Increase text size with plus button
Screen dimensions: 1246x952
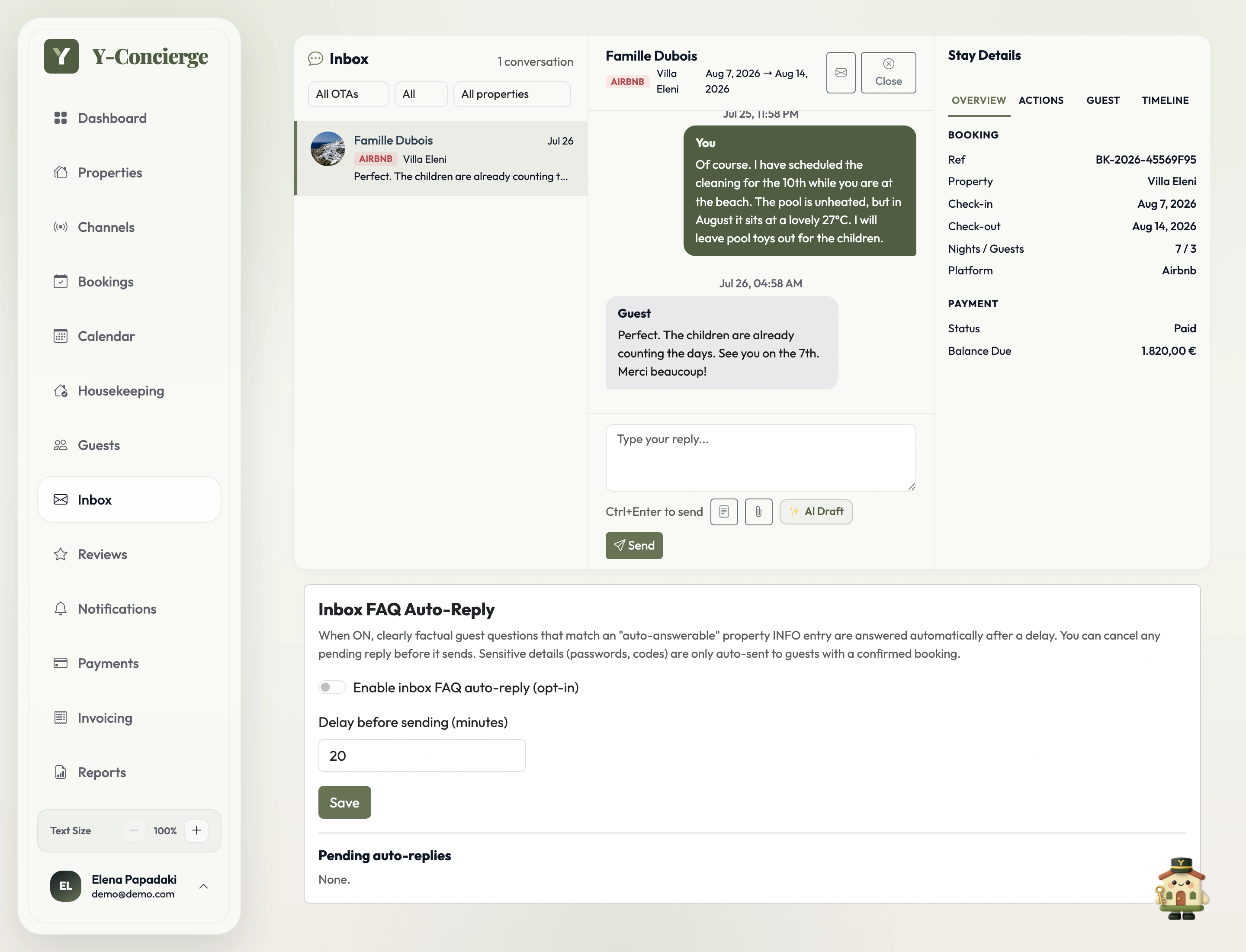coord(196,830)
